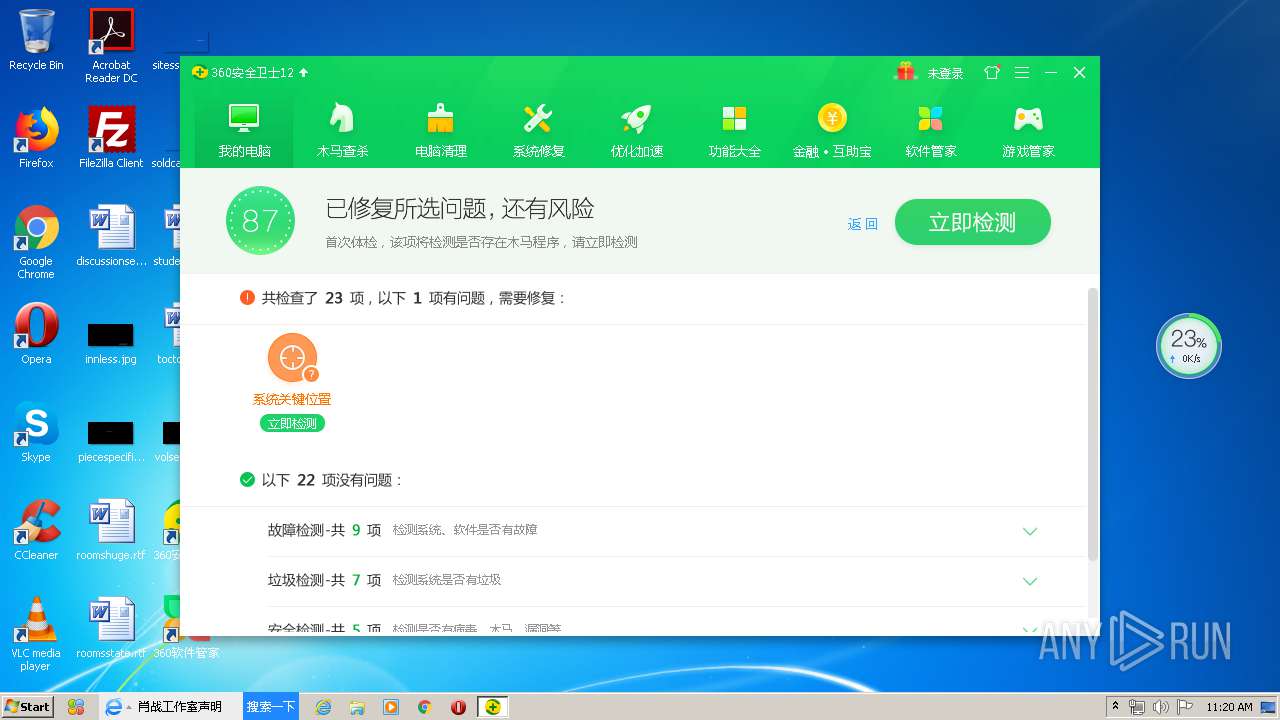Screen dimensions: 1280x720
Task: Click 未登录 login link
Action: pyautogui.click(x=945, y=73)
